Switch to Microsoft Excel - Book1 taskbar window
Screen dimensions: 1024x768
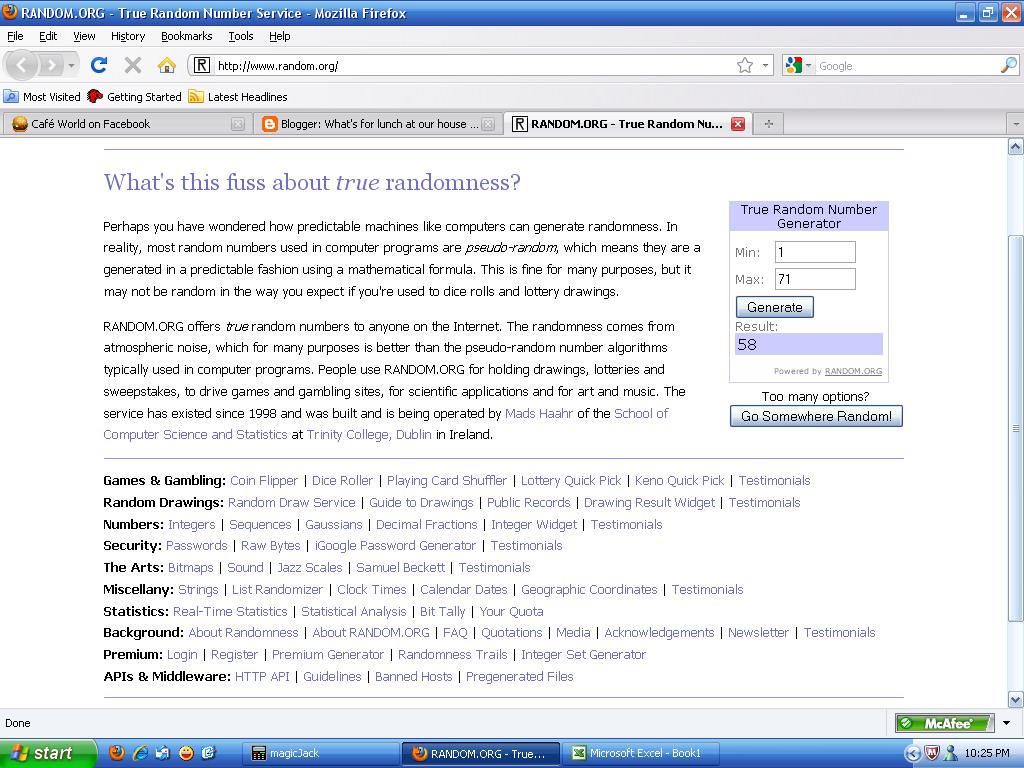[641, 753]
